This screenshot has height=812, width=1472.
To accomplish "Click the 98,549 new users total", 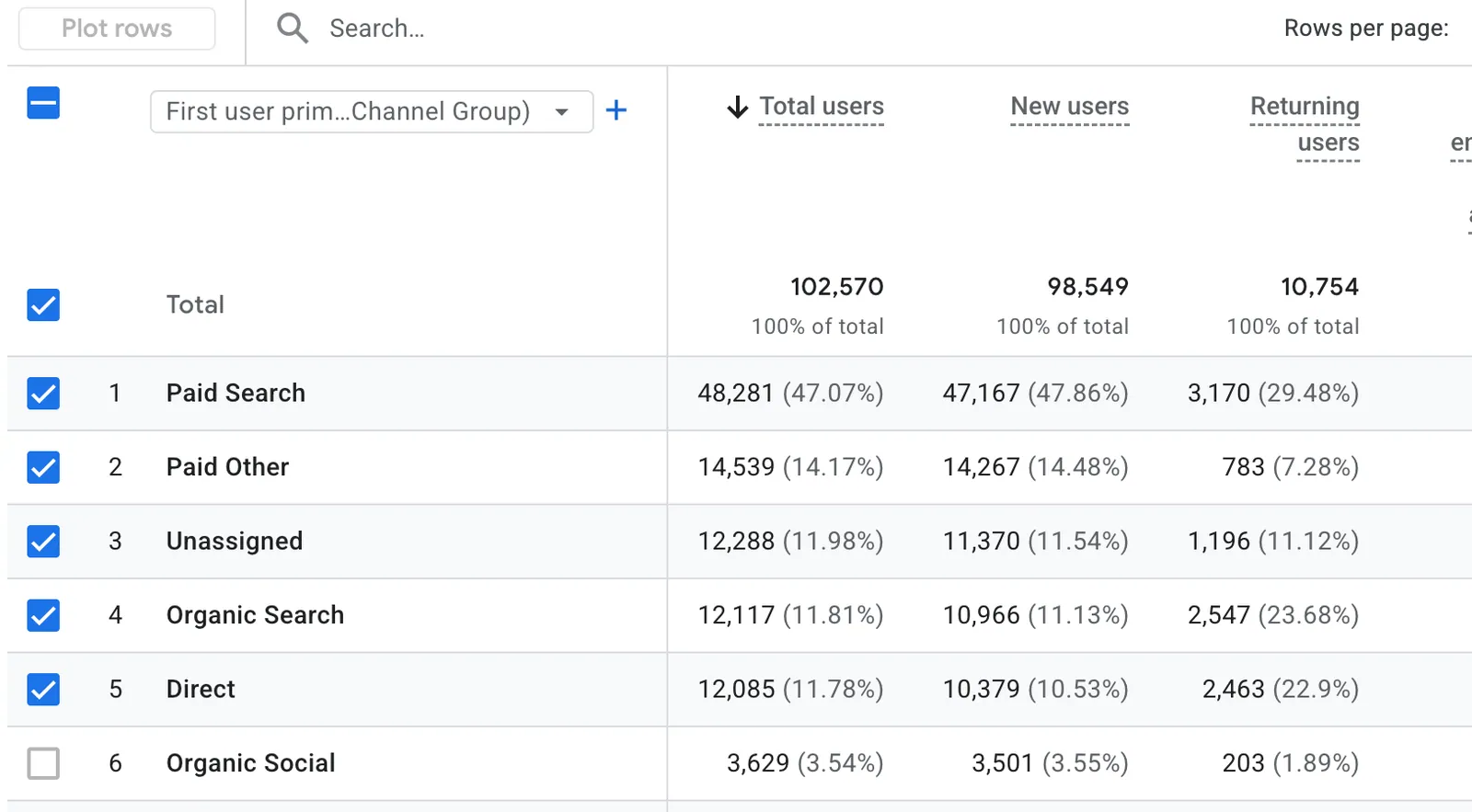I will [1087, 287].
